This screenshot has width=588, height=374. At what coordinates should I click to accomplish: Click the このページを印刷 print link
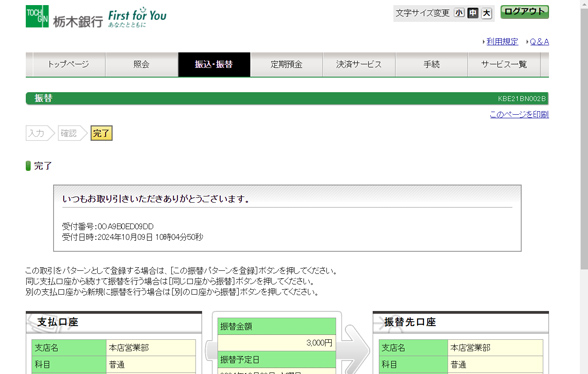[519, 114]
